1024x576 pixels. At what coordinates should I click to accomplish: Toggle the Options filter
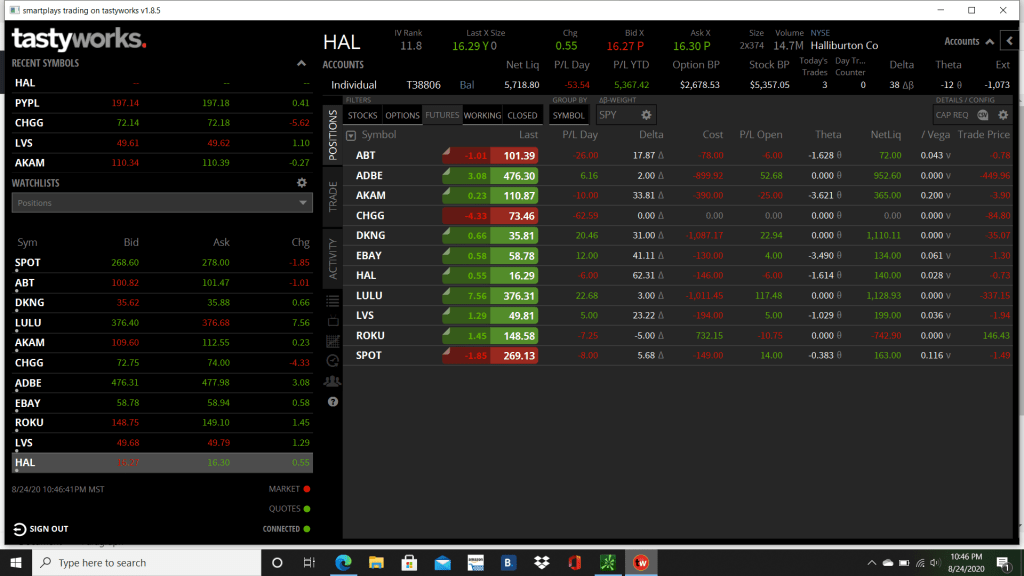[402, 115]
